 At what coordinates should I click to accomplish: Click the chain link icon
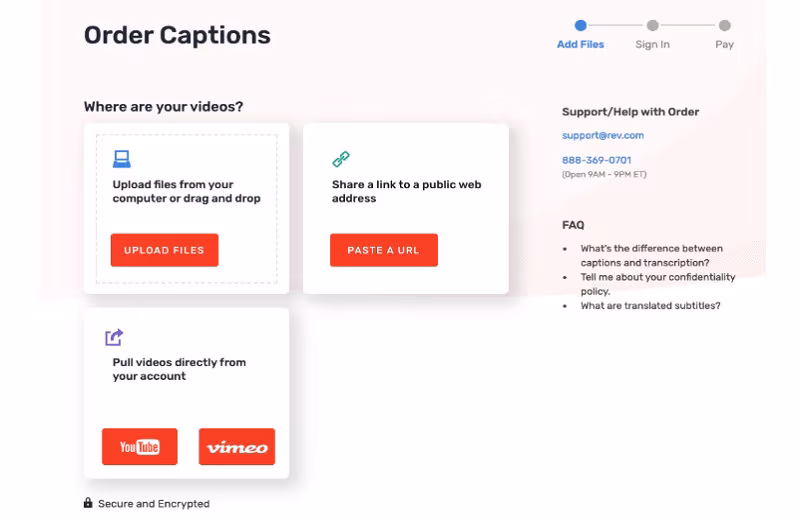(x=341, y=159)
